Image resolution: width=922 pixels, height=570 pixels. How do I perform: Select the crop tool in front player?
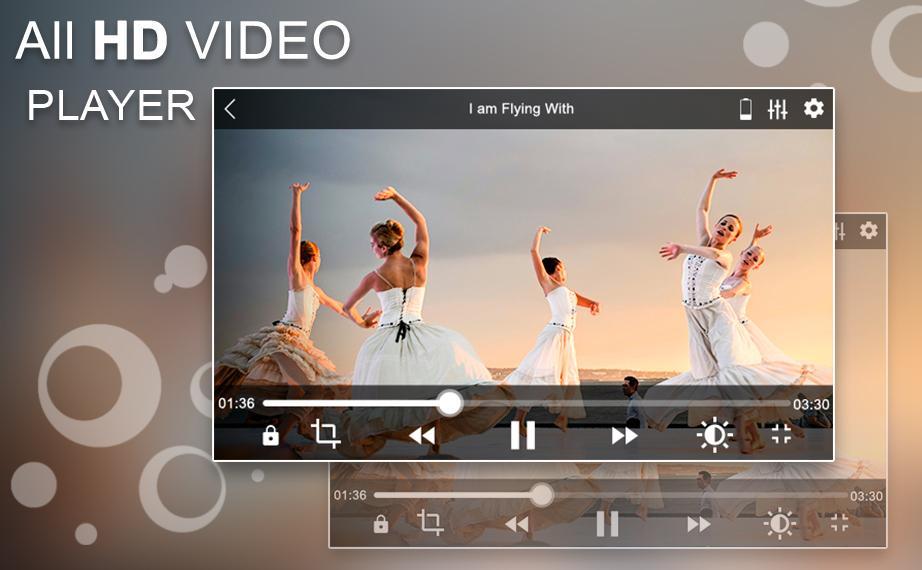[325, 434]
